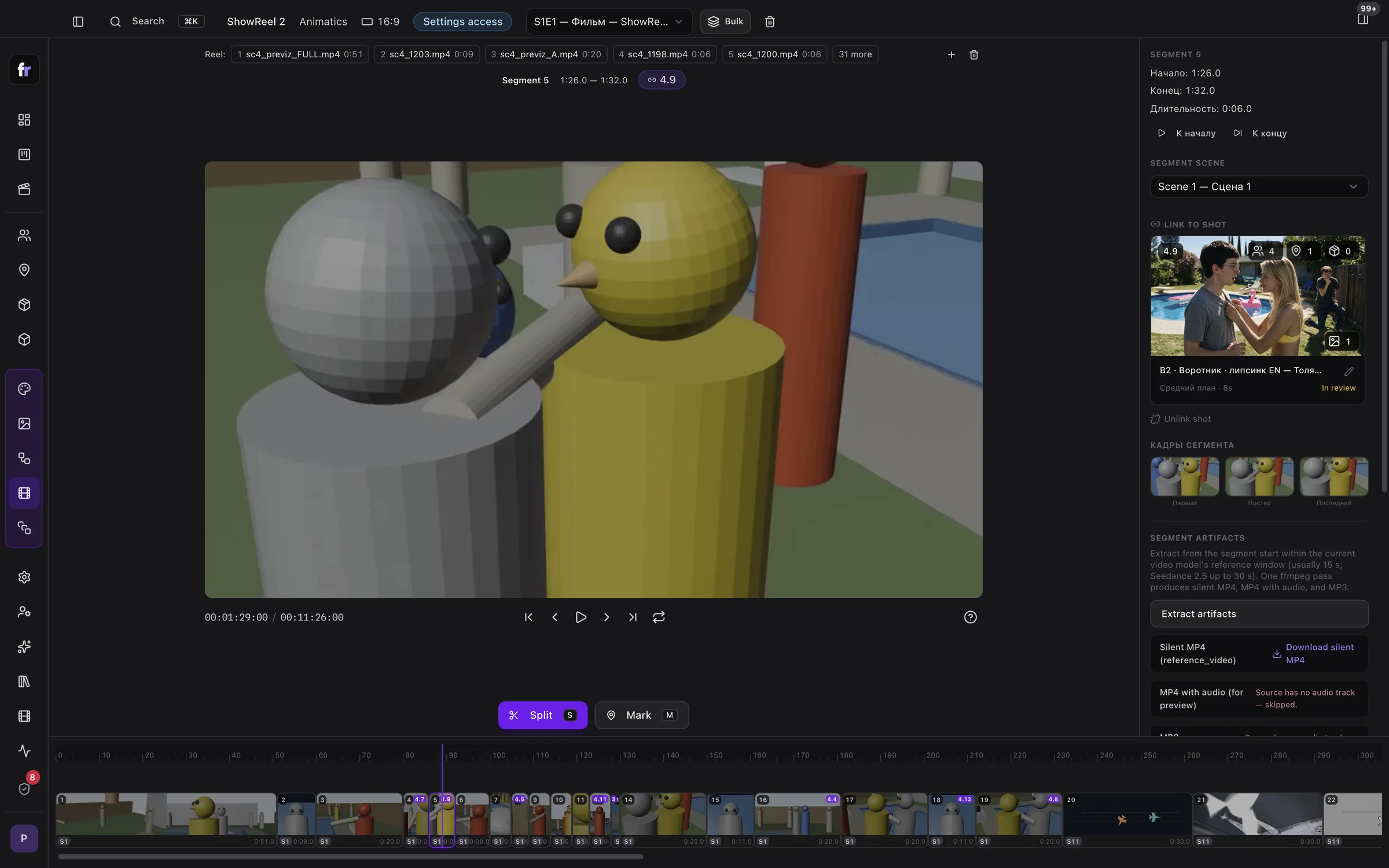
Task: Open the shield icon with badge 8
Action: (24, 788)
